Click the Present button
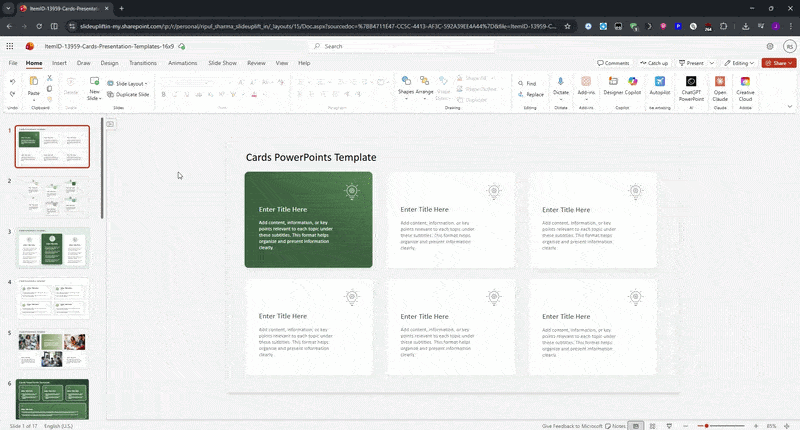The image size is (800, 430). click(691, 63)
